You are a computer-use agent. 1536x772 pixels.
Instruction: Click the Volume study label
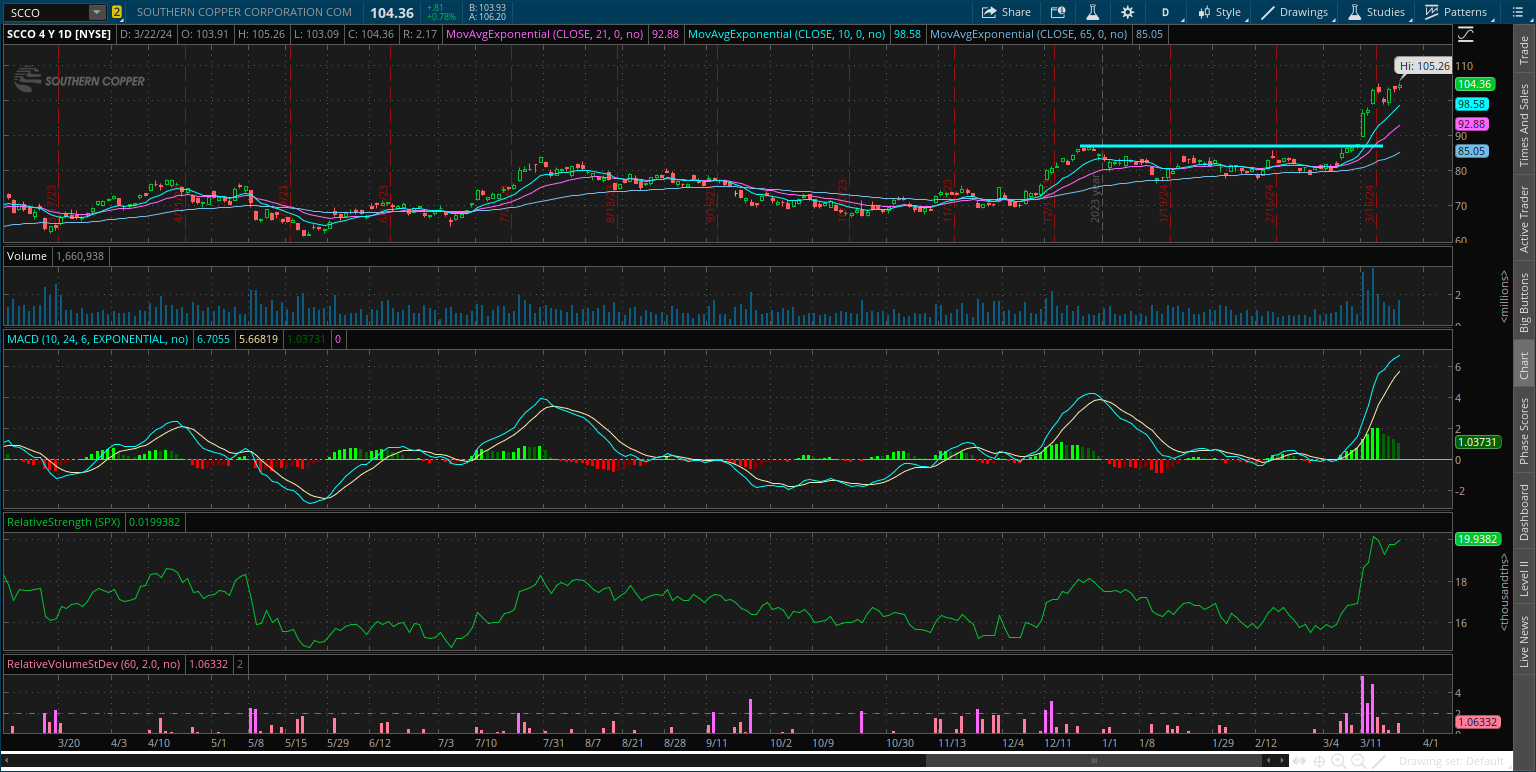tap(27, 256)
